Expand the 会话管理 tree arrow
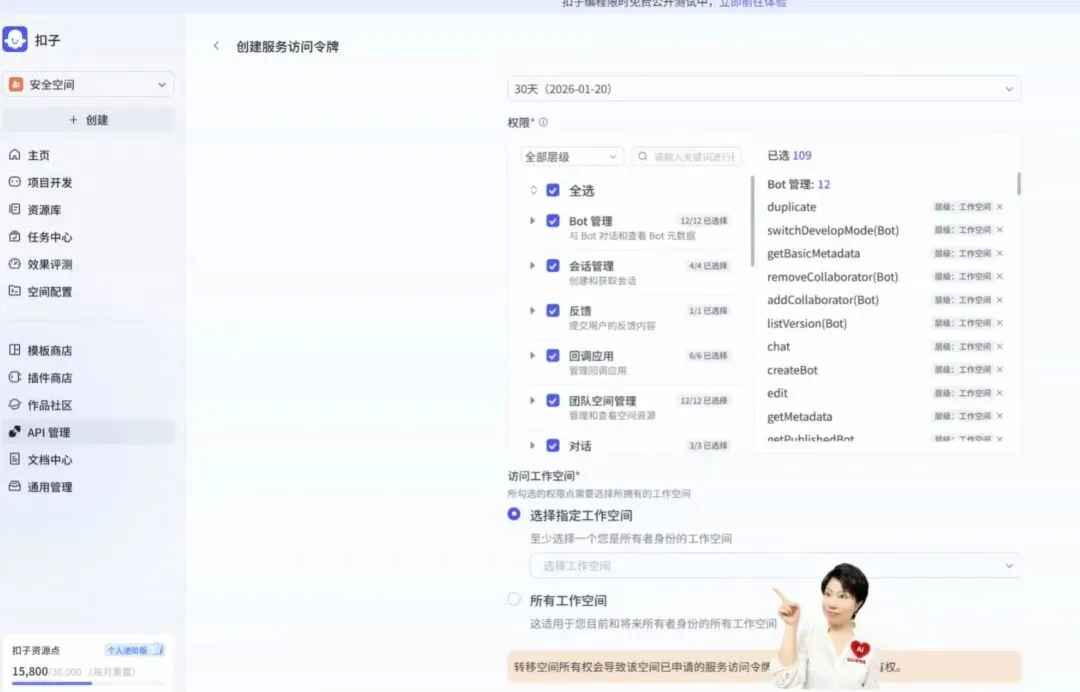Screen dimensions: 1080x692 pos(532,265)
